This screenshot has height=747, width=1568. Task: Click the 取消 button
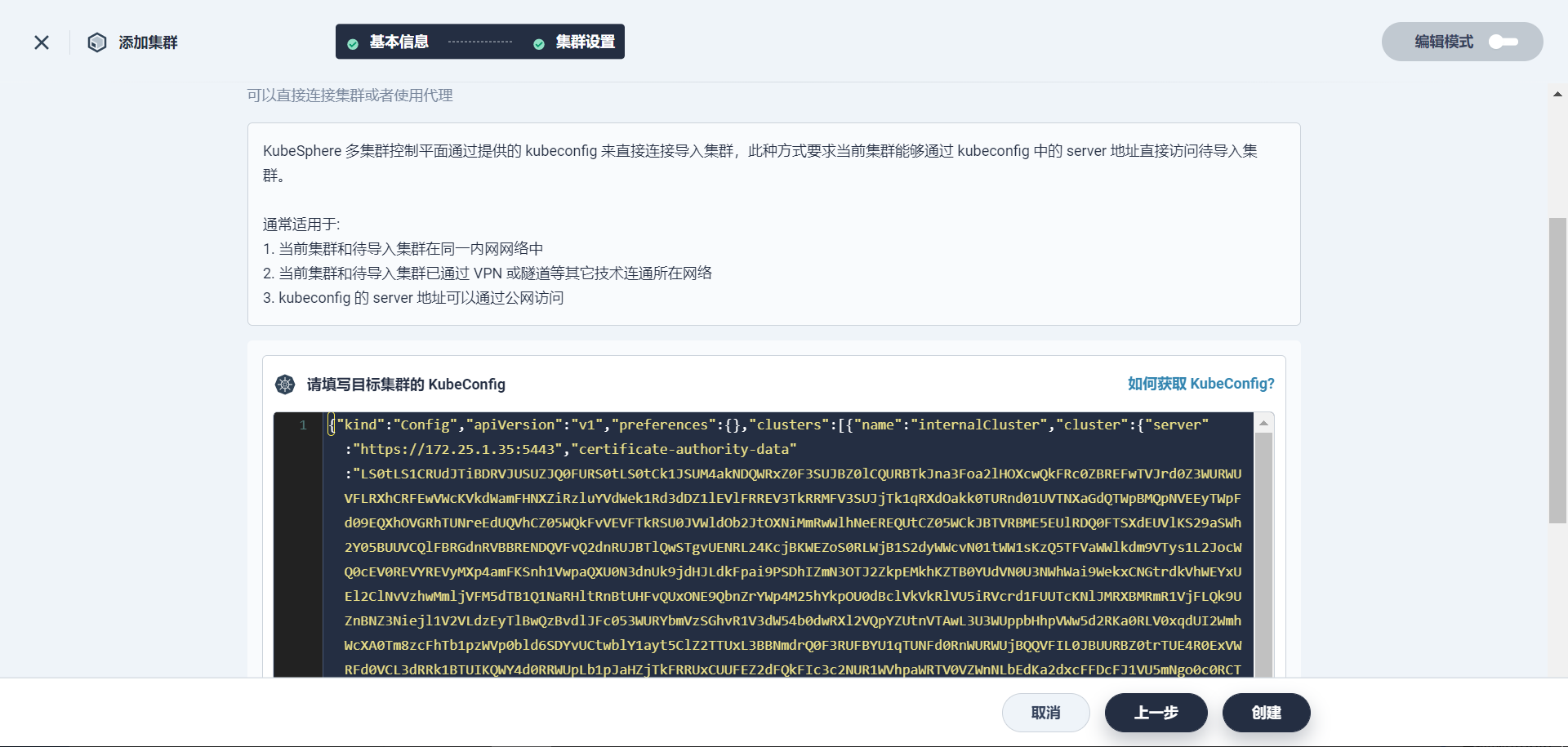click(1046, 713)
